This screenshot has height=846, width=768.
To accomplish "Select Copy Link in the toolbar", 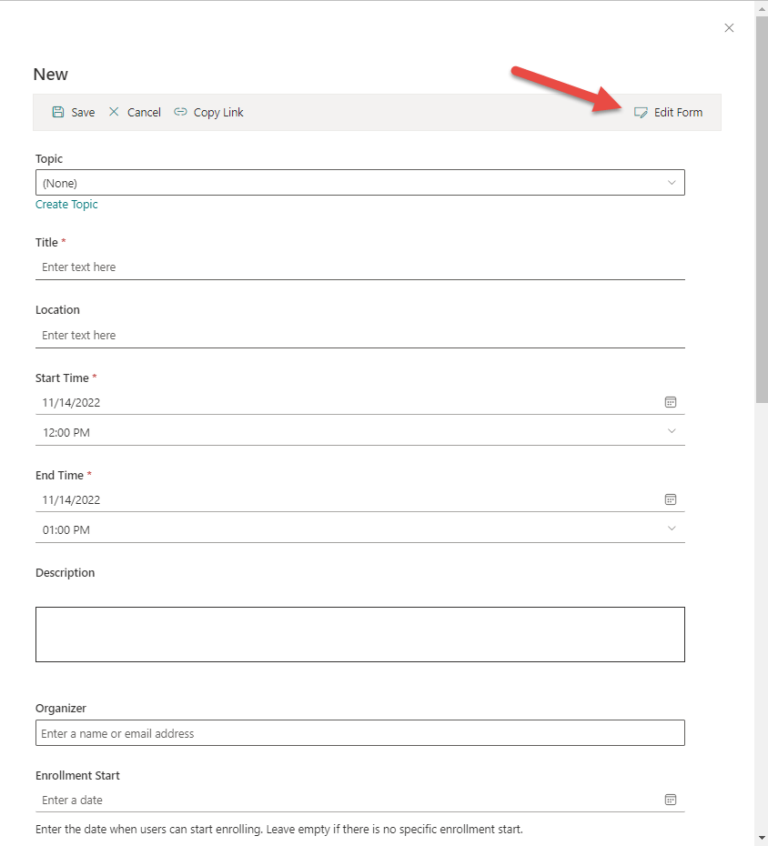I will [216, 112].
